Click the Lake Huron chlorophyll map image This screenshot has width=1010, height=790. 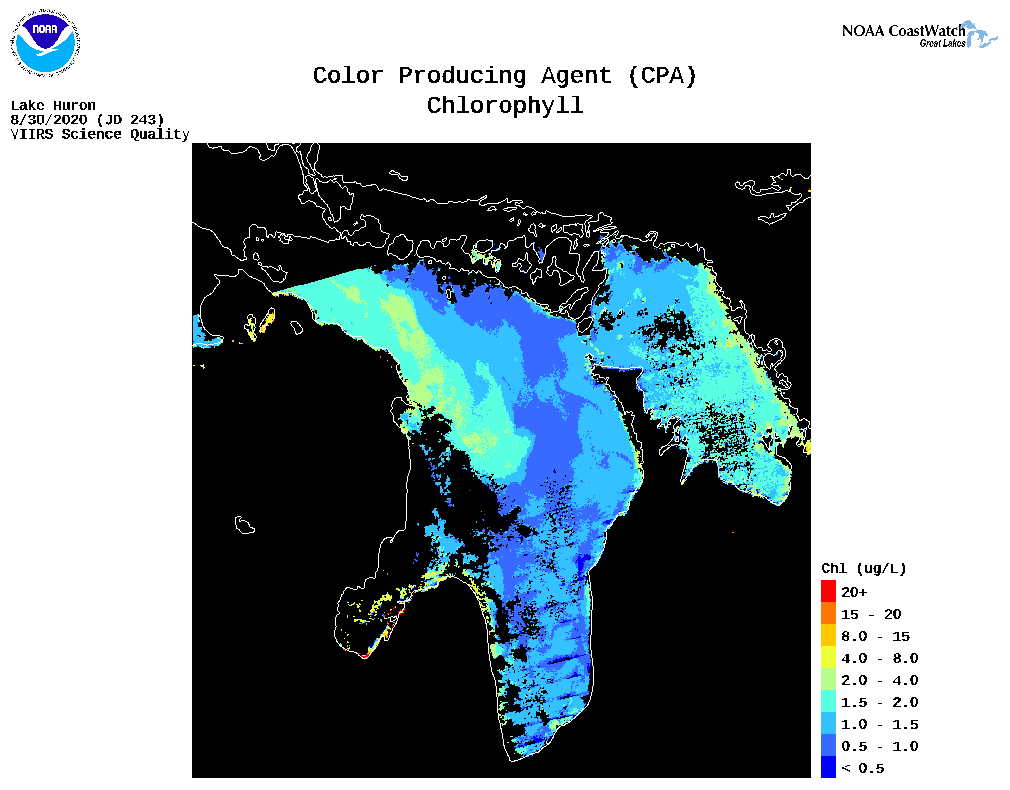click(501, 460)
